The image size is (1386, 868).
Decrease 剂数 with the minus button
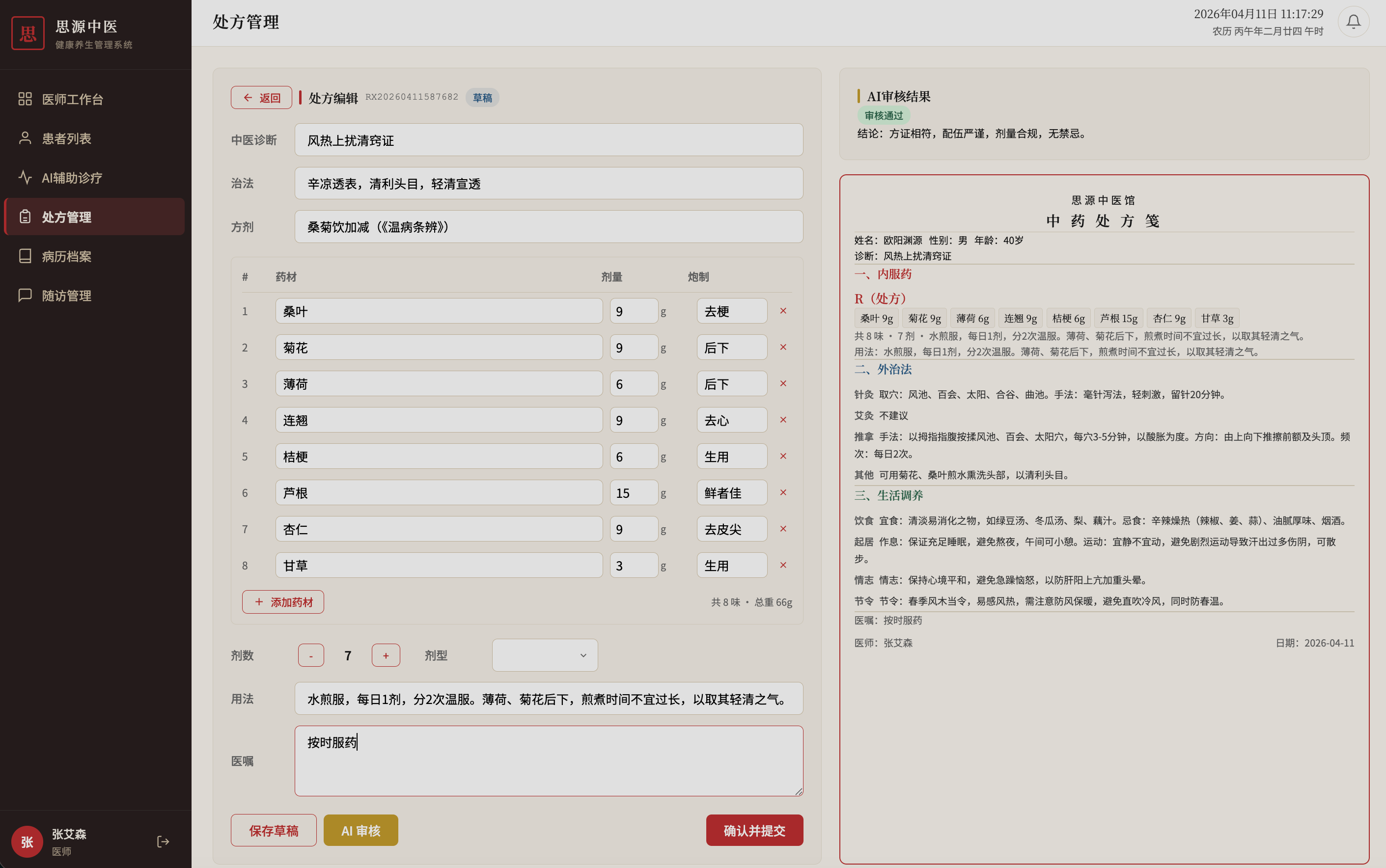tap(310, 655)
